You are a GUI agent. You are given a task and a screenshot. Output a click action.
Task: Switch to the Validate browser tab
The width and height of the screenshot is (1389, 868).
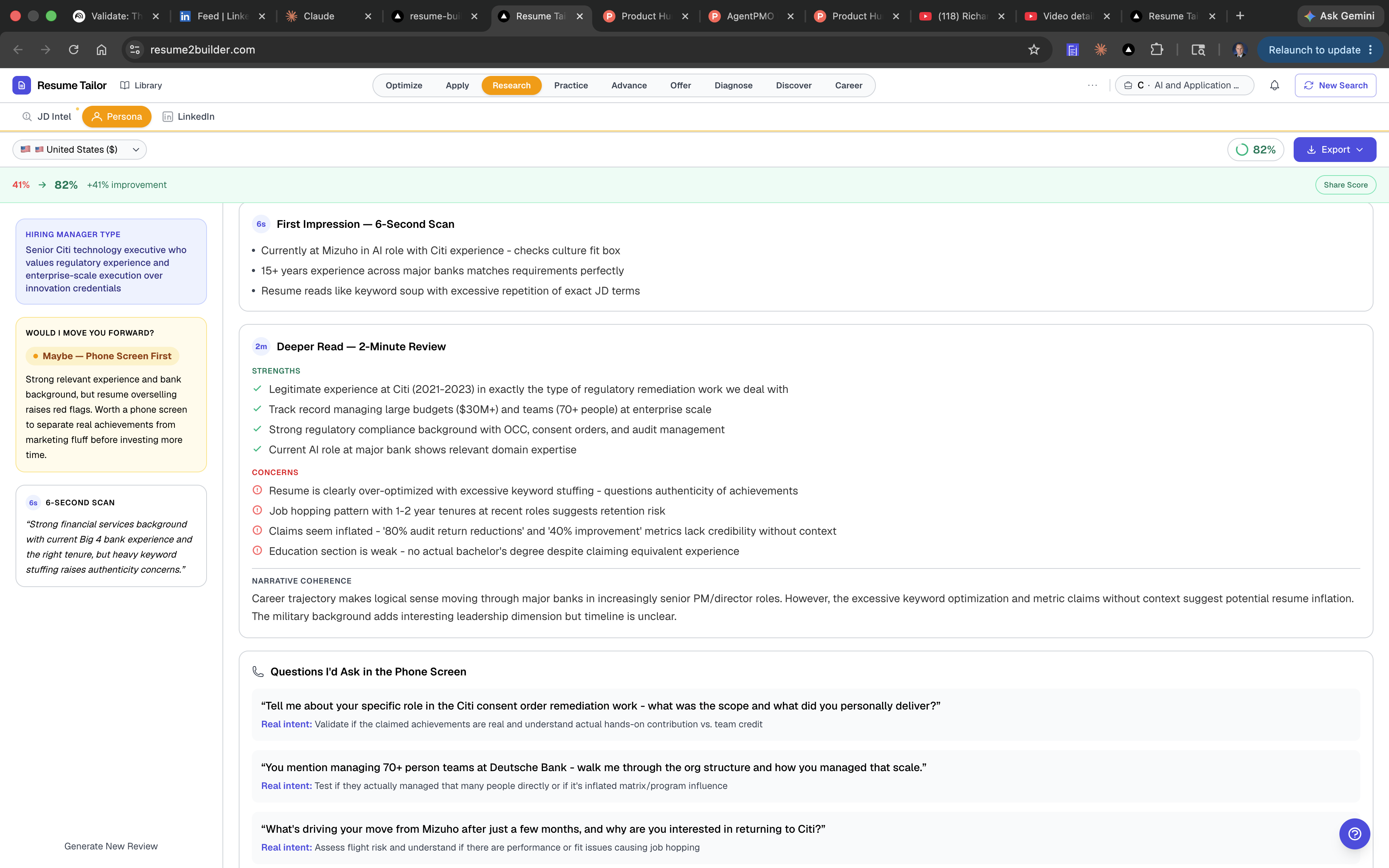pos(117,16)
